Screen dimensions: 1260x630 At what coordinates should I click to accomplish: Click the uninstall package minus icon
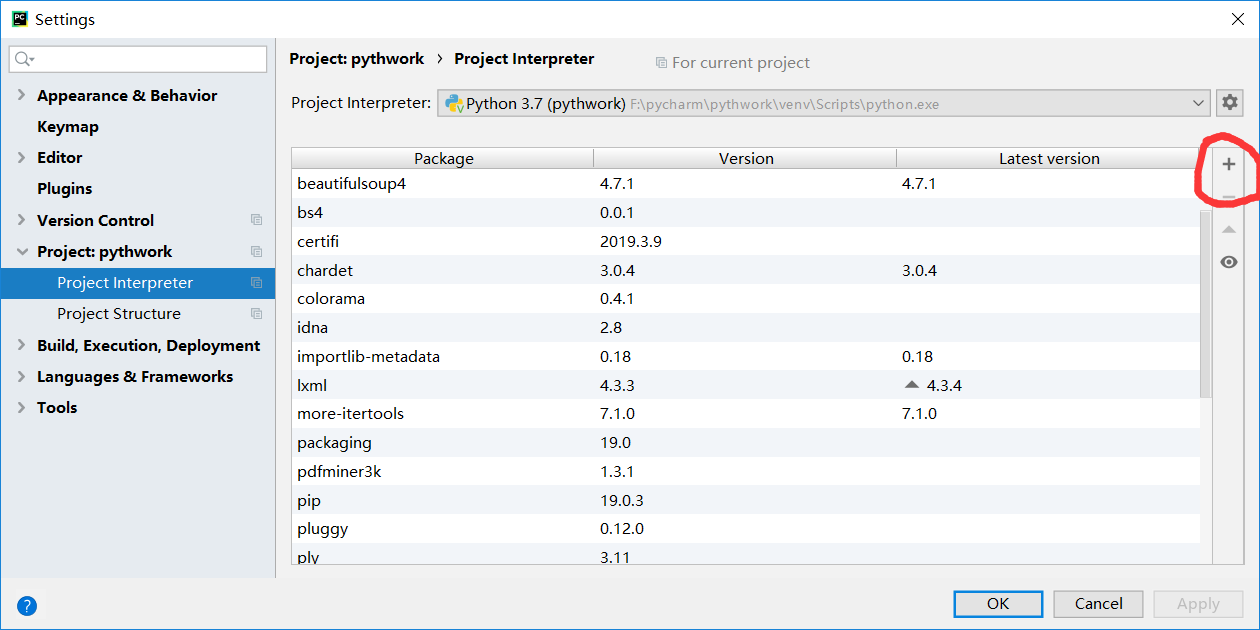(1229, 198)
